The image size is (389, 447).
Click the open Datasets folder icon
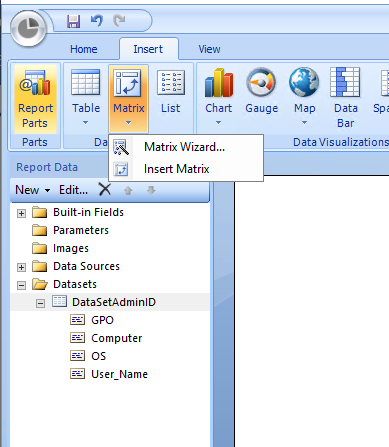(40, 284)
